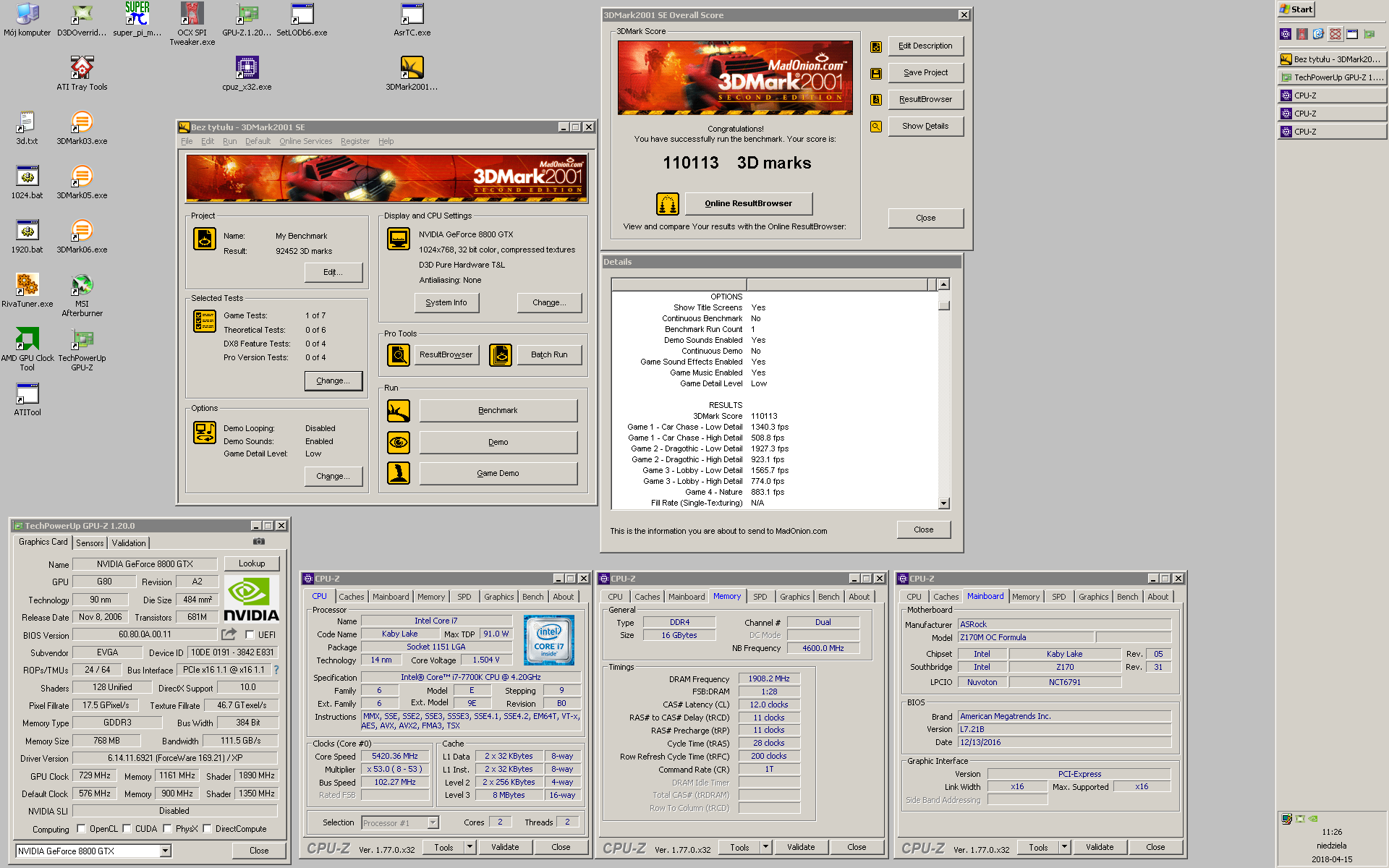Click the Batch Run button
Viewport: 1389px width, 868px height.
548,354
